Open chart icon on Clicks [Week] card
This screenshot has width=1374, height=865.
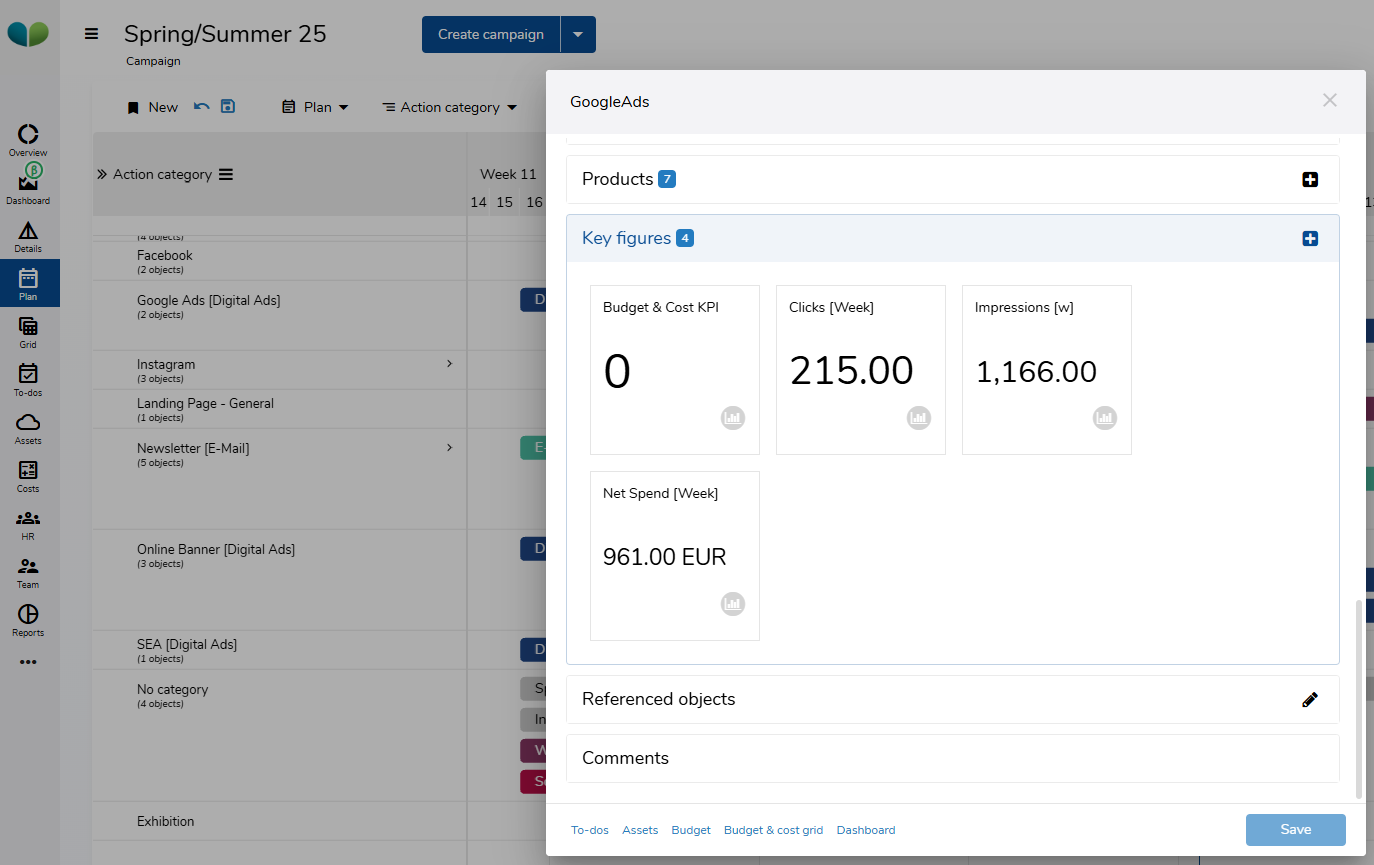[919, 418]
